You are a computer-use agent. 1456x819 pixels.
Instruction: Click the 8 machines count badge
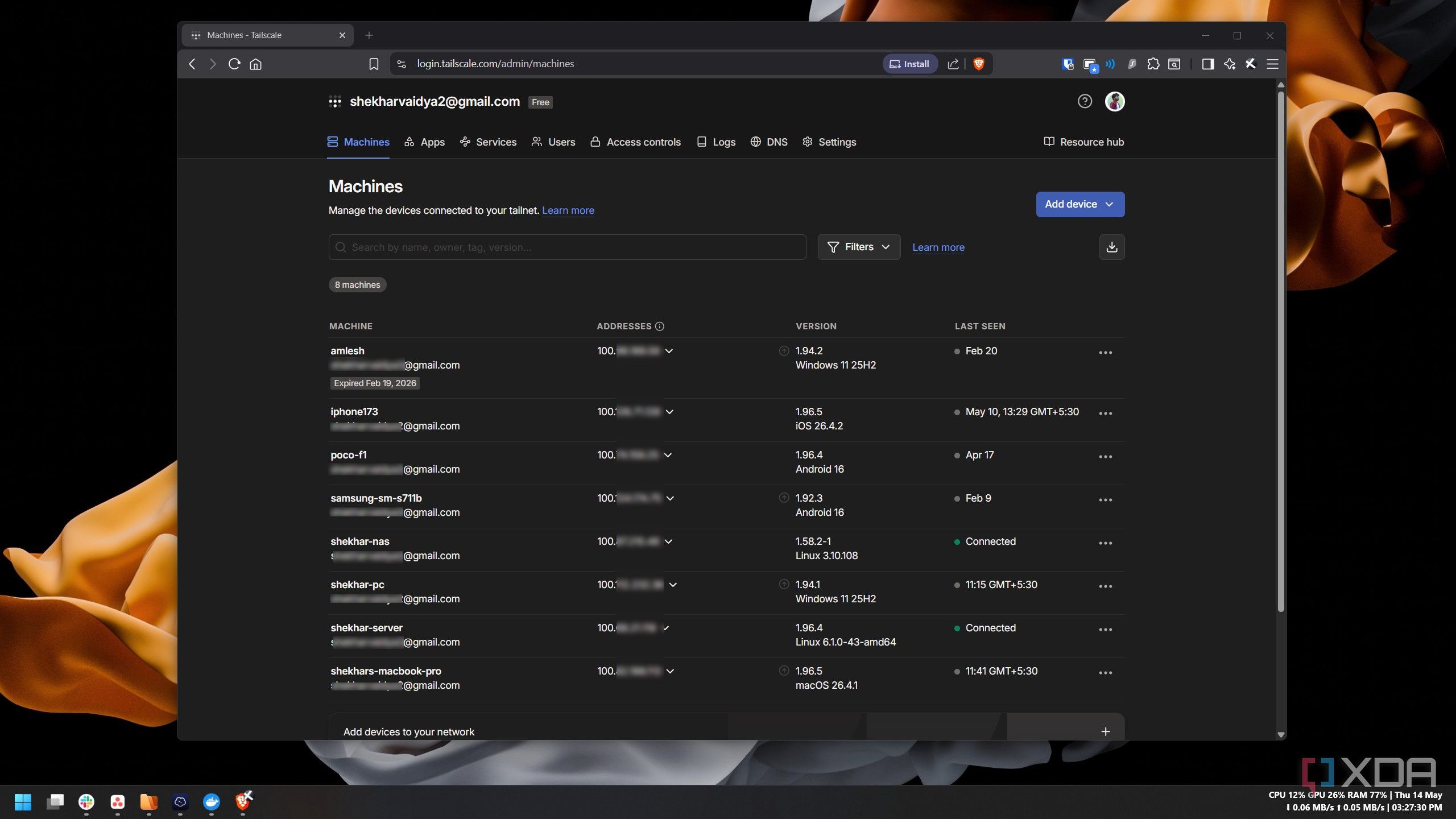(357, 285)
